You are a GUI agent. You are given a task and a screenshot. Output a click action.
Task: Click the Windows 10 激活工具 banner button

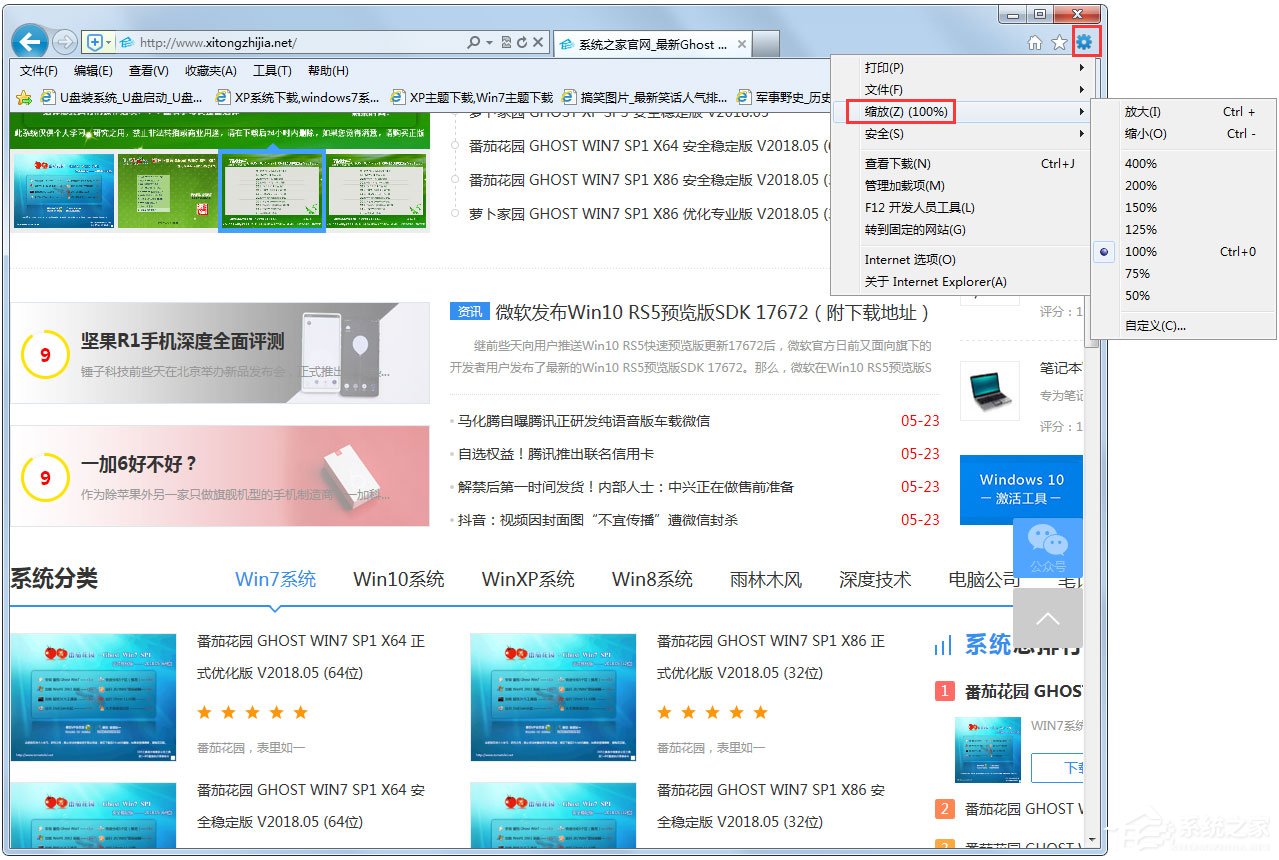pyautogui.click(x=1021, y=489)
